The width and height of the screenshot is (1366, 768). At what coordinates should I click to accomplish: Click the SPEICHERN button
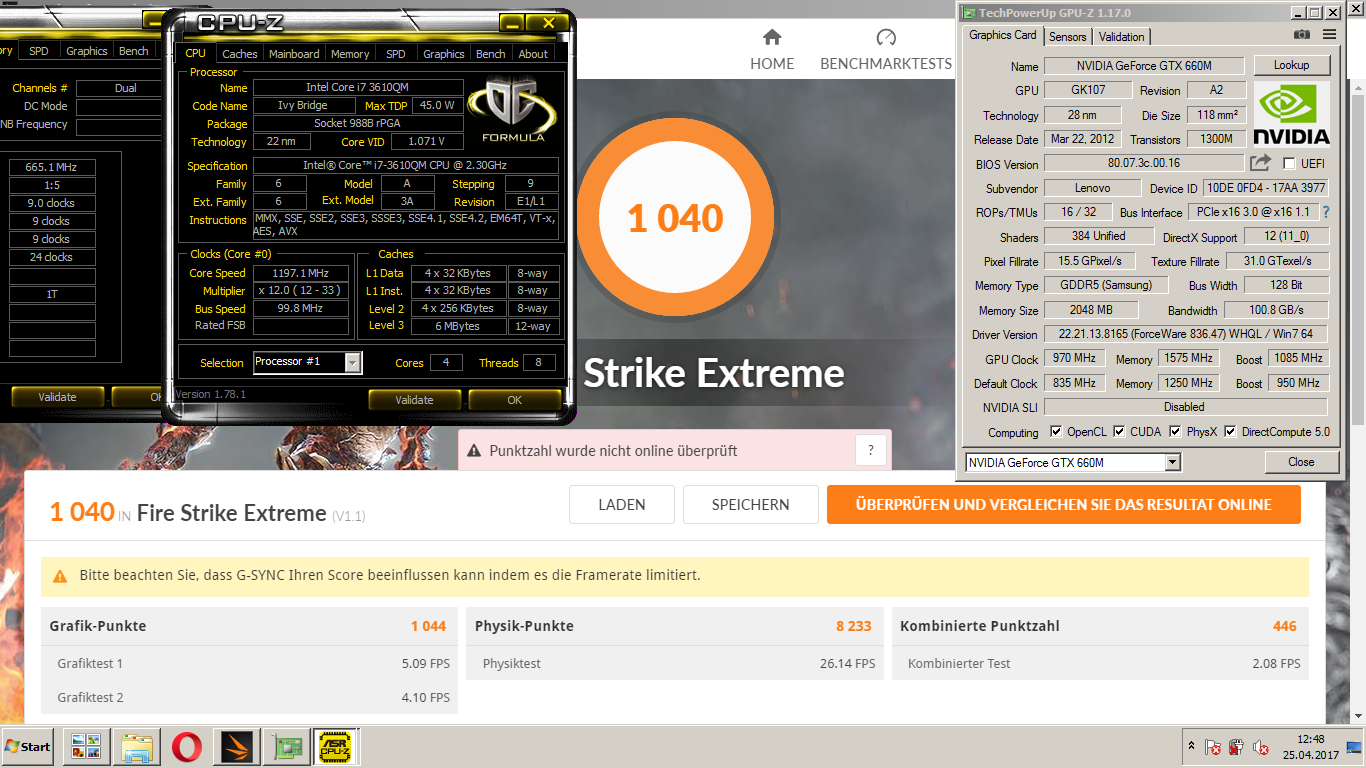click(x=751, y=505)
